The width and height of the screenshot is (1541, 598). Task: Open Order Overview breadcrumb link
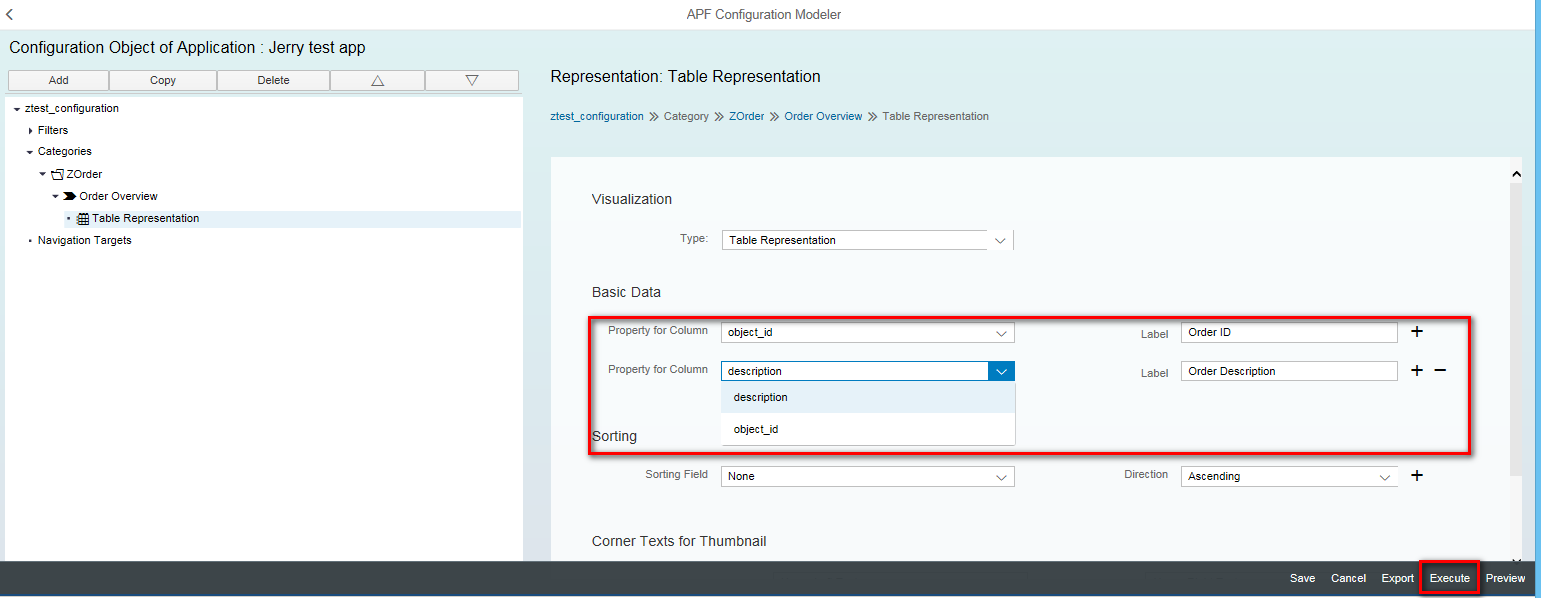[823, 116]
